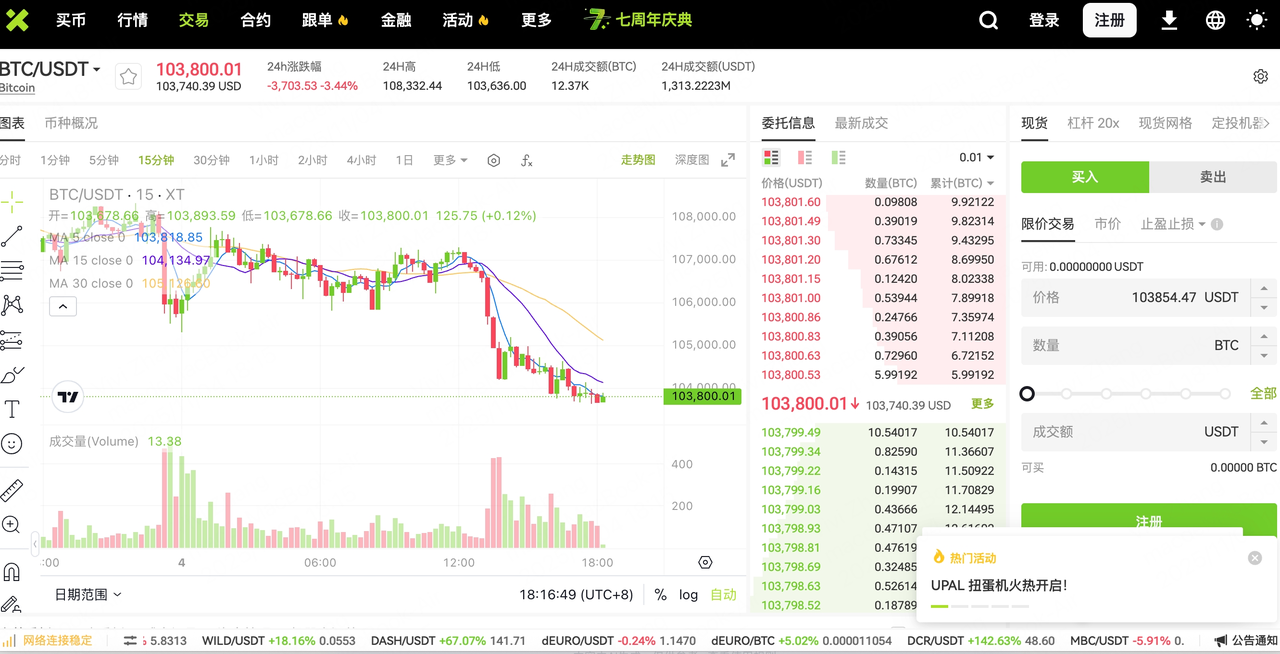1280x654 pixels.
Task: Expand the 止盈止损 order type dropdown
Action: 1173,224
